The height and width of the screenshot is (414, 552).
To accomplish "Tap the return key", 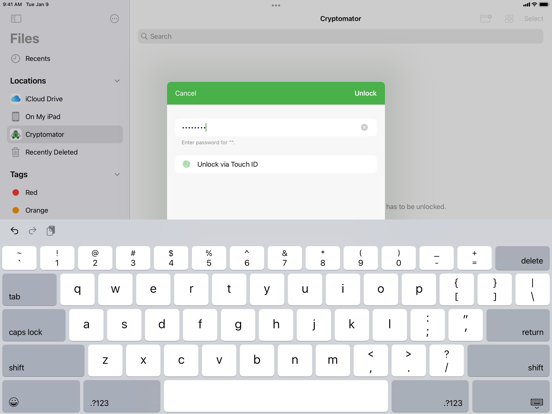I will coord(518,325).
